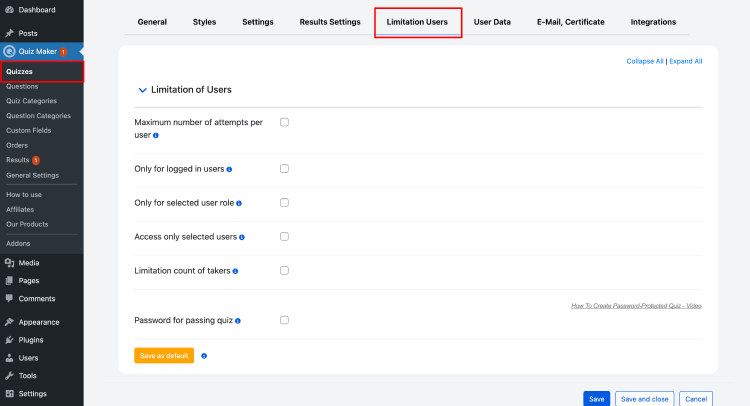Open the User Data tab
This screenshot has height=406, width=750.
(492, 22)
